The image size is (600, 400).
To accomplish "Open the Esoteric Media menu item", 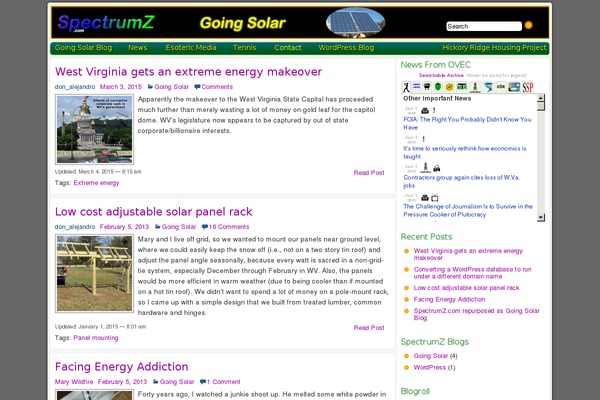I will point(191,48).
